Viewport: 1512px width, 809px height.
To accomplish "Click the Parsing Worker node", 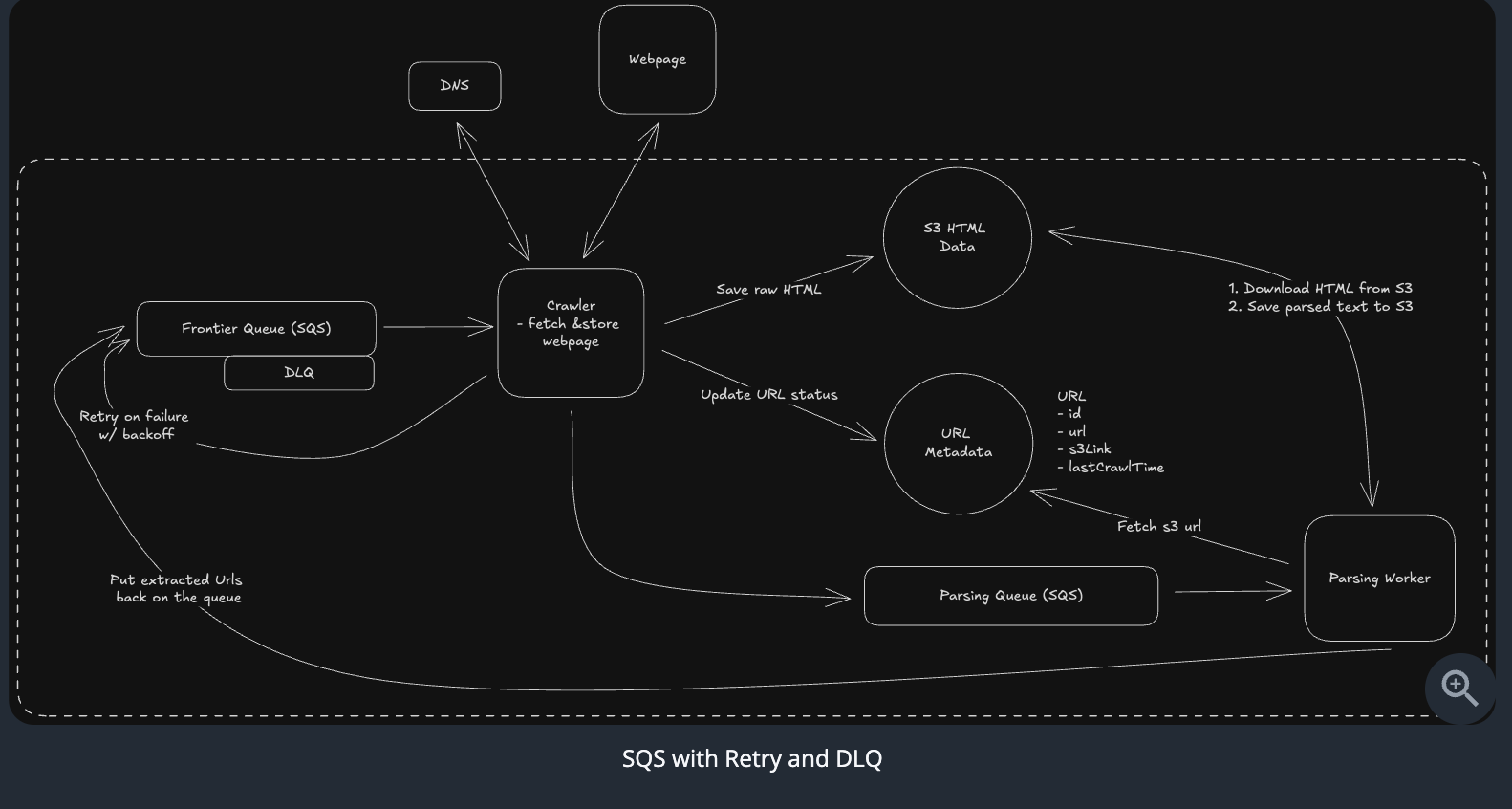I will pos(1379,579).
